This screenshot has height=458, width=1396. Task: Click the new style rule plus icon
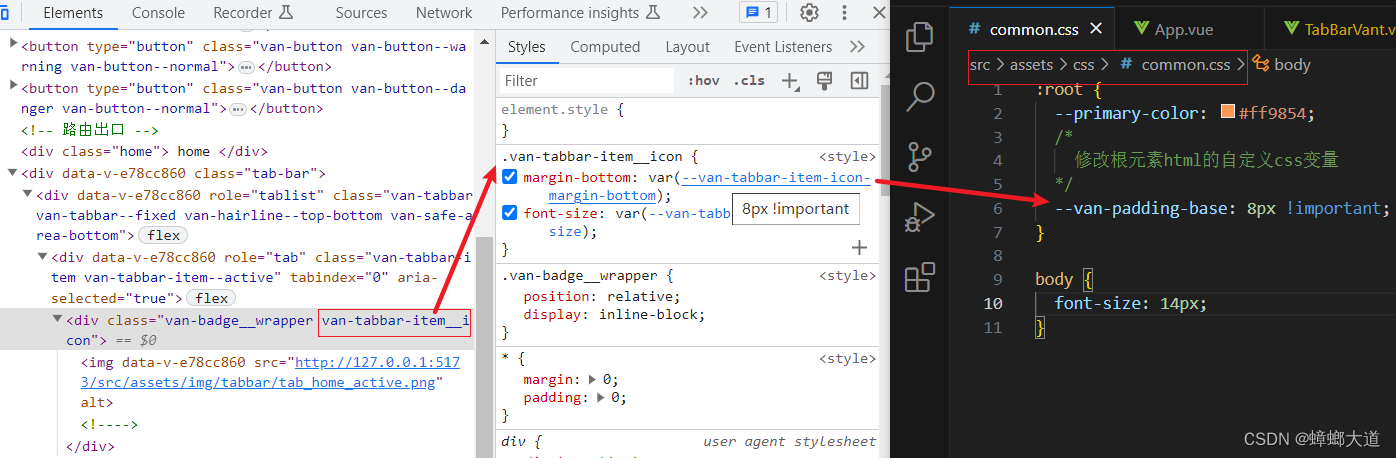[x=790, y=81]
